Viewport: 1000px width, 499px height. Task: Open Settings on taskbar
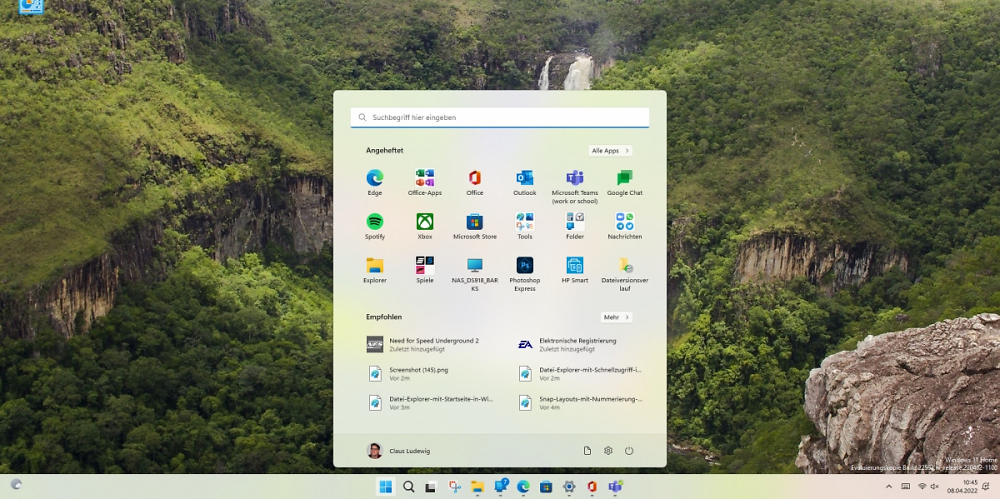point(569,487)
